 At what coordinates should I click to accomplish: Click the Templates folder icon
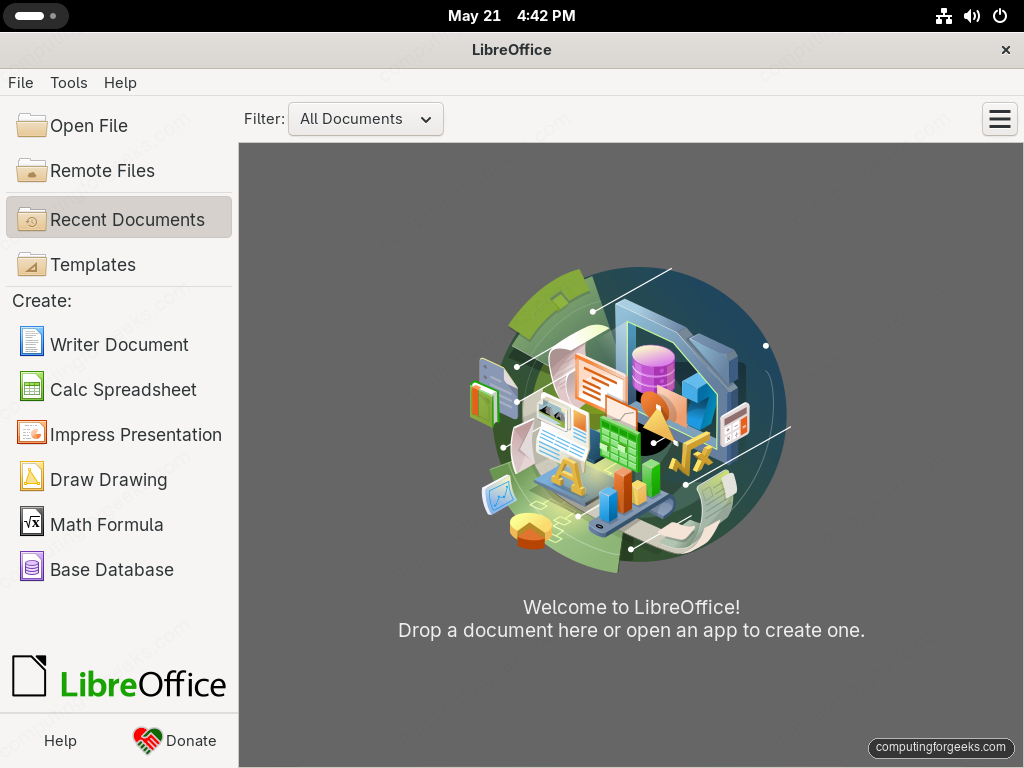coord(31,264)
